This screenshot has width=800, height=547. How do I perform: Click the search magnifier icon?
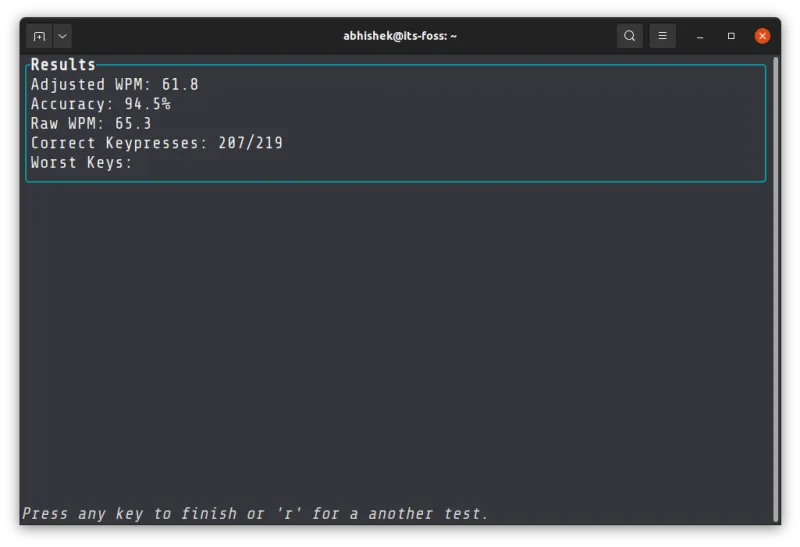pyautogui.click(x=629, y=36)
